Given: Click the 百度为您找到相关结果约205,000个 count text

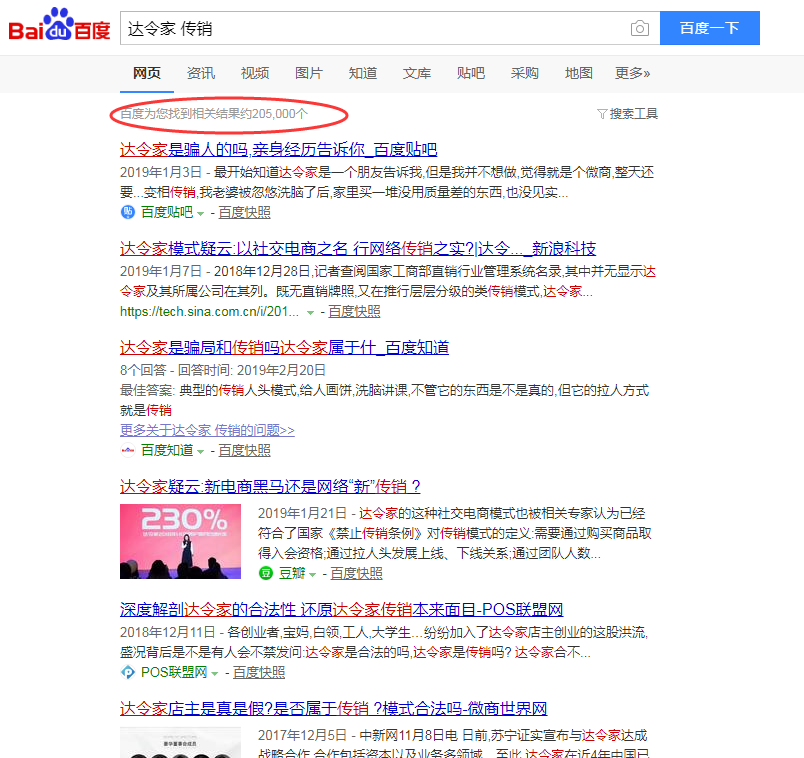Looking at the screenshot, I should coord(214,114).
